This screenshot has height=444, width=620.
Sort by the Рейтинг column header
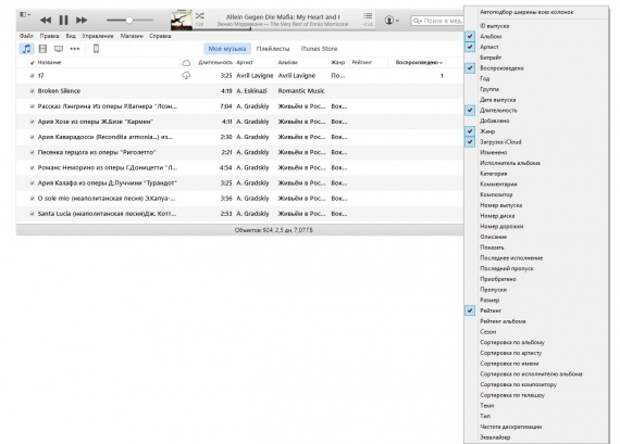[362, 62]
